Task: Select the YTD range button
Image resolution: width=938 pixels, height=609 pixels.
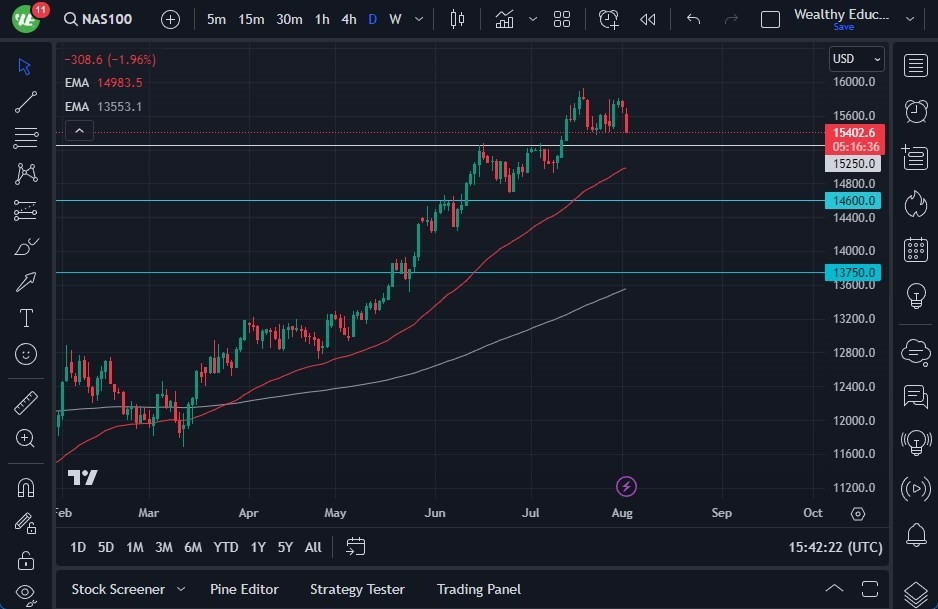Action: pos(225,547)
